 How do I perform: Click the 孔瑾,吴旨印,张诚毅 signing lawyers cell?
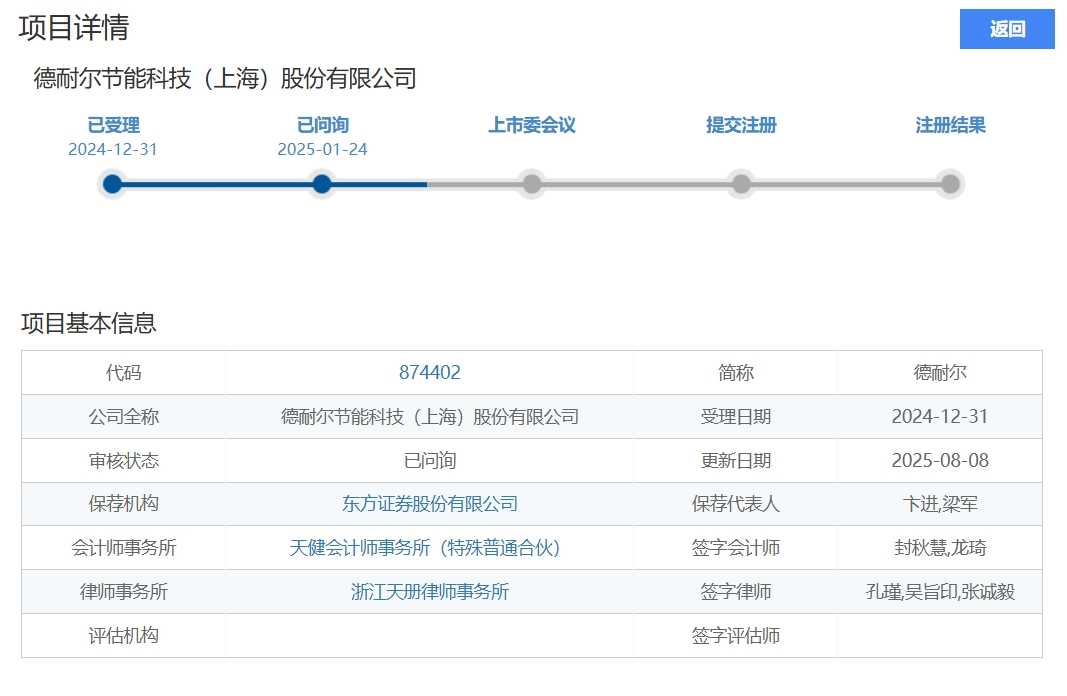coord(939,592)
